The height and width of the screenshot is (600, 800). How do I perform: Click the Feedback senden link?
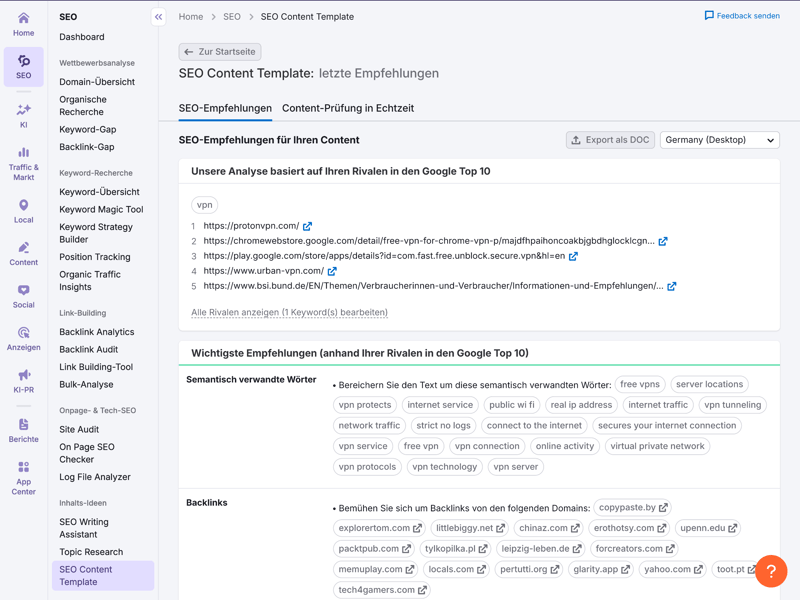pyautogui.click(x=742, y=16)
